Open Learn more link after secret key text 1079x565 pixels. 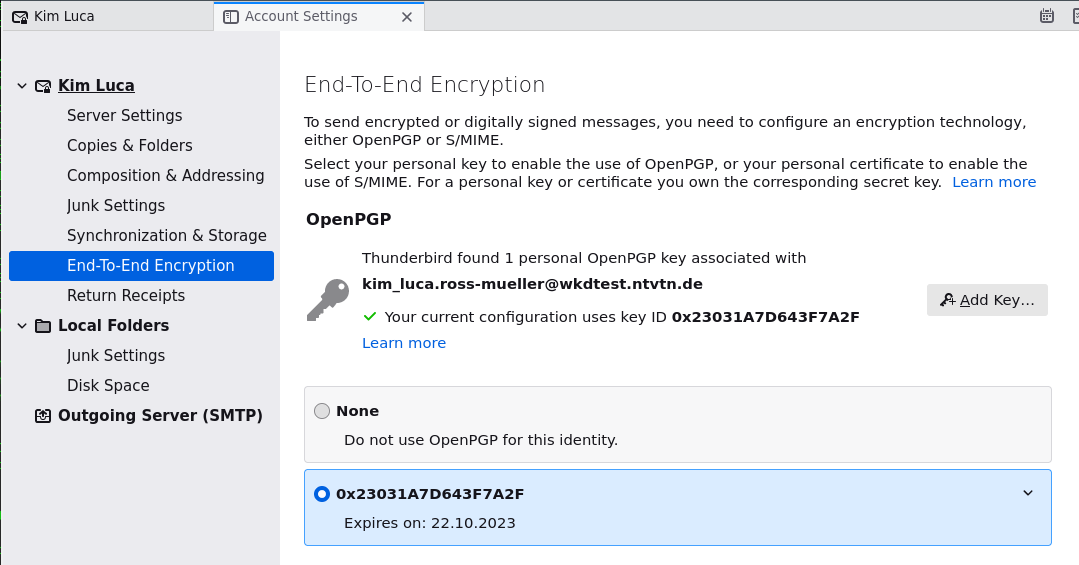(994, 182)
